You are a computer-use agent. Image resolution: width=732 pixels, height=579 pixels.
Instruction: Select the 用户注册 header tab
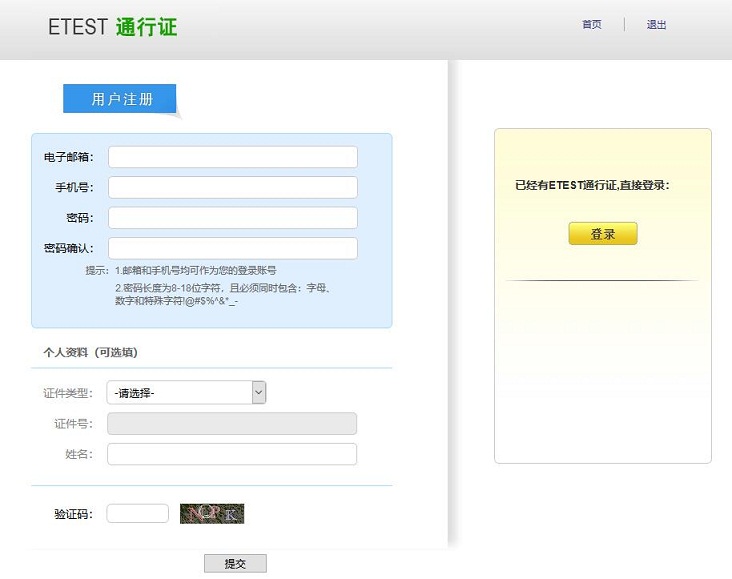[120, 99]
